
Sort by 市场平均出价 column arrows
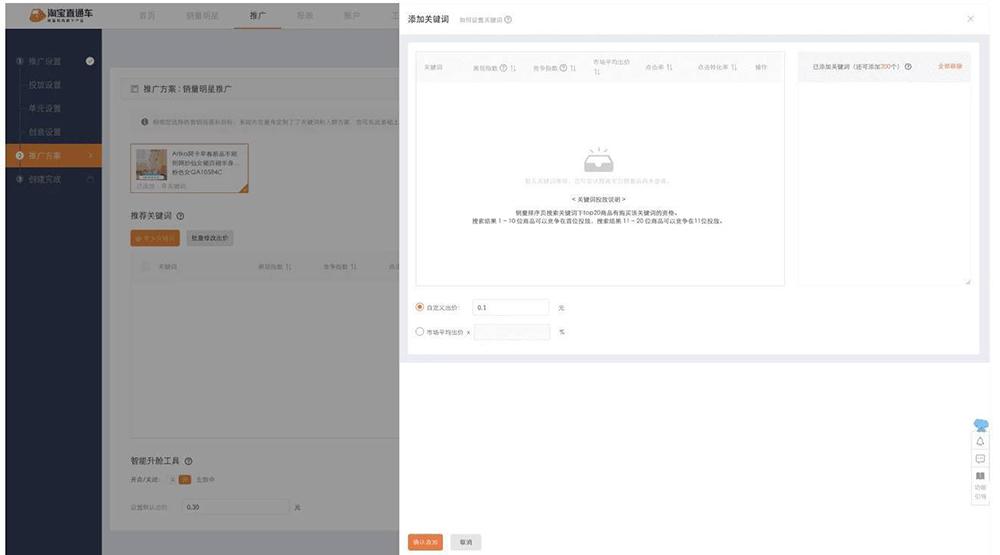tap(597, 73)
